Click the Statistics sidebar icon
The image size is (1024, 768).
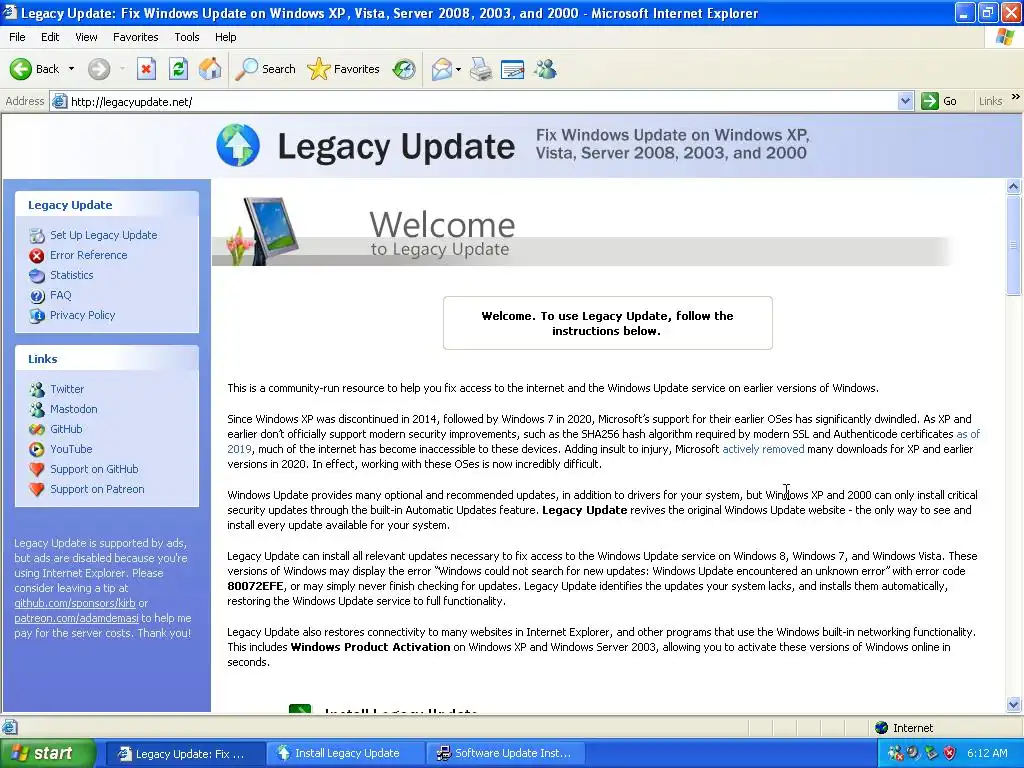point(37,276)
